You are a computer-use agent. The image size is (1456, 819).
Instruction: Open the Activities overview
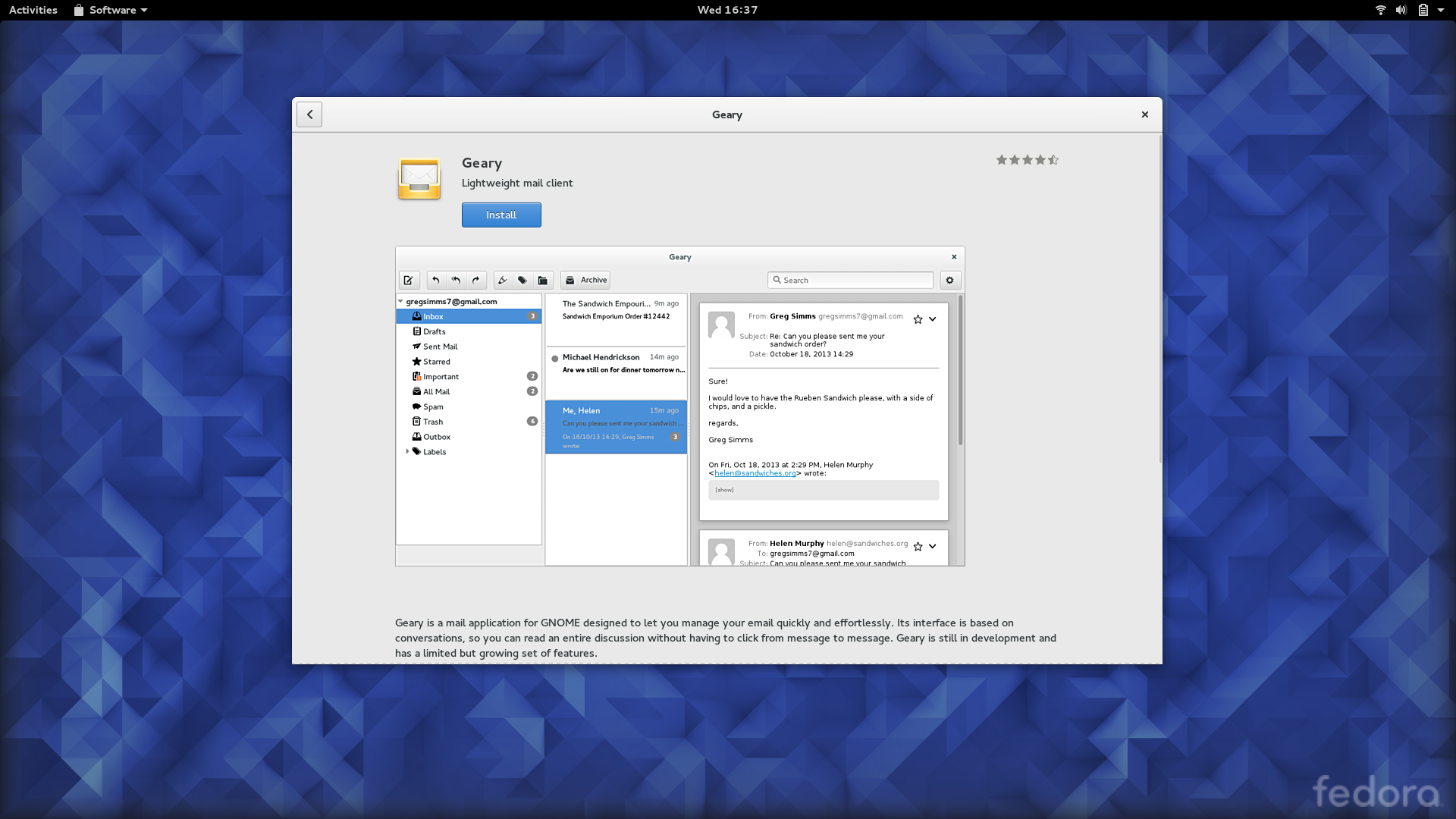pos(33,10)
